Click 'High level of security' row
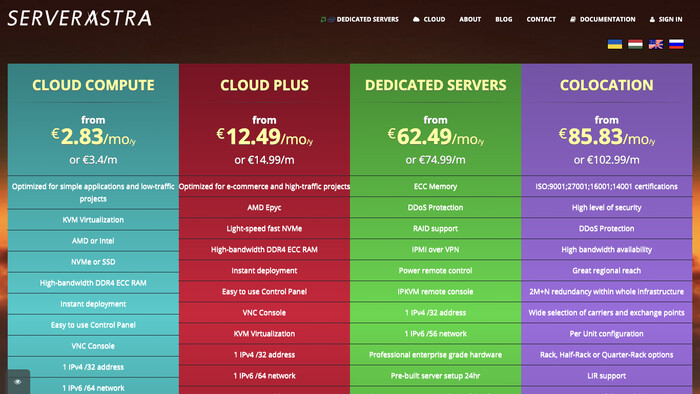This screenshot has height=394, width=700. point(607,207)
